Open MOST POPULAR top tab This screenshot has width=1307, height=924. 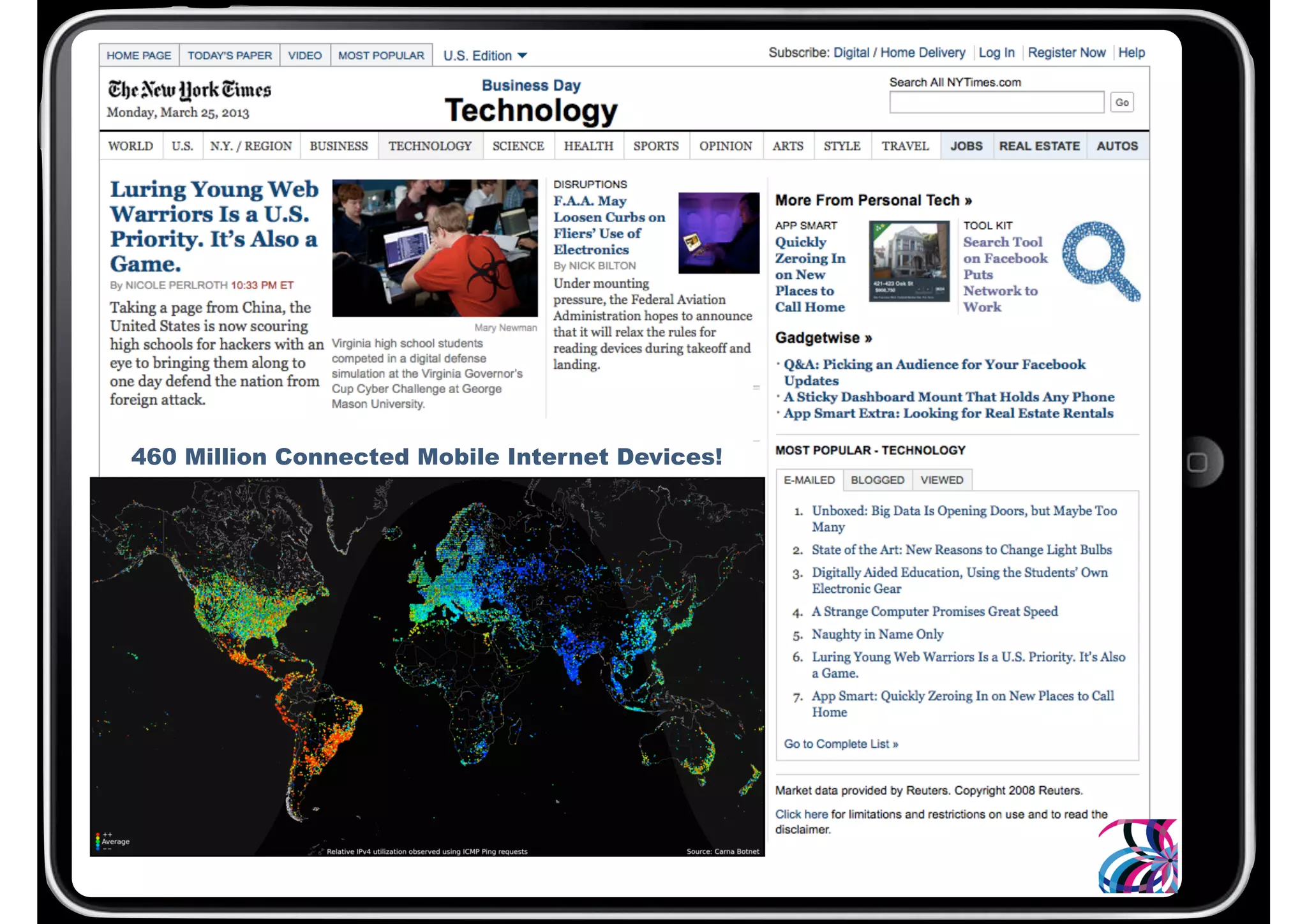tap(381, 56)
